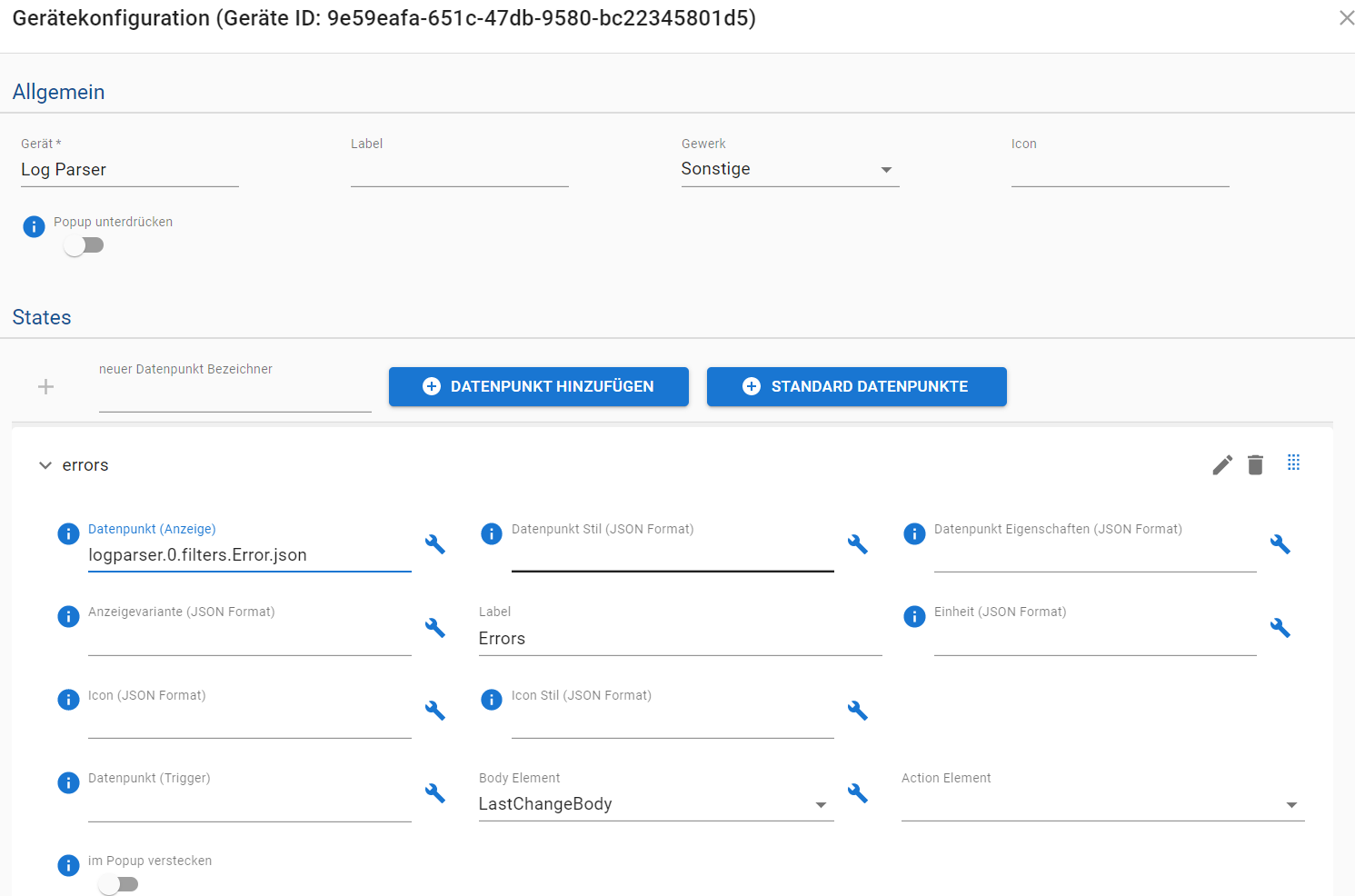Screen dimensions: 1355x896
Task: Click the Datenpunkt (Anzeige) input field
Action: [x=250, y=555]
